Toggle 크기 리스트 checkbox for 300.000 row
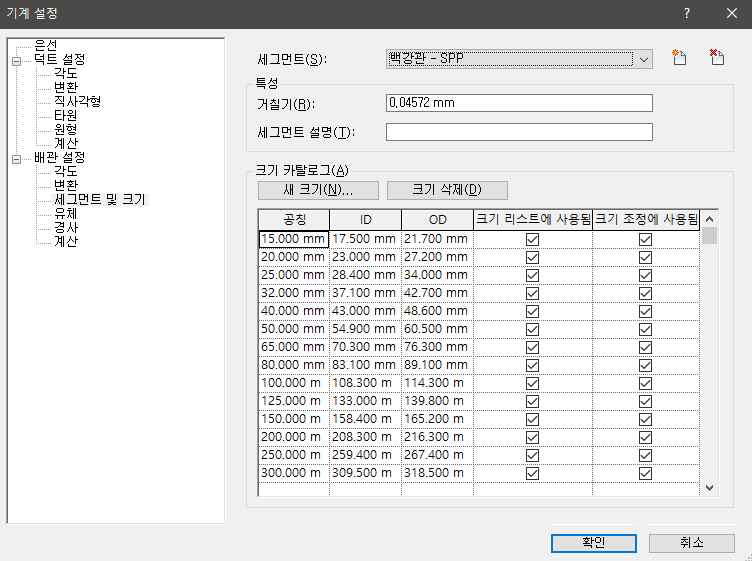 tap(532, 473)
